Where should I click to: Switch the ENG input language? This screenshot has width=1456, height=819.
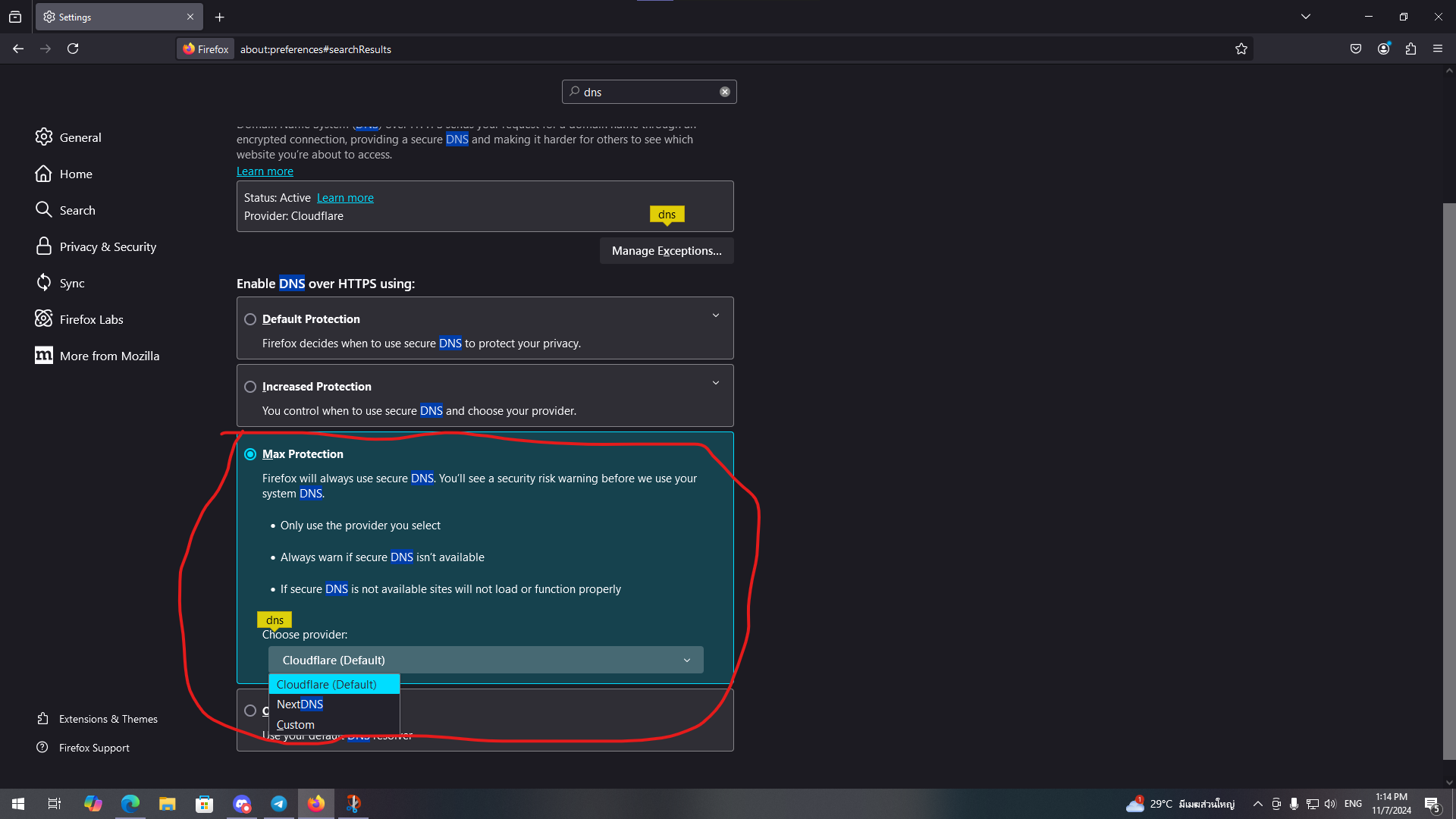[1353, 804]
